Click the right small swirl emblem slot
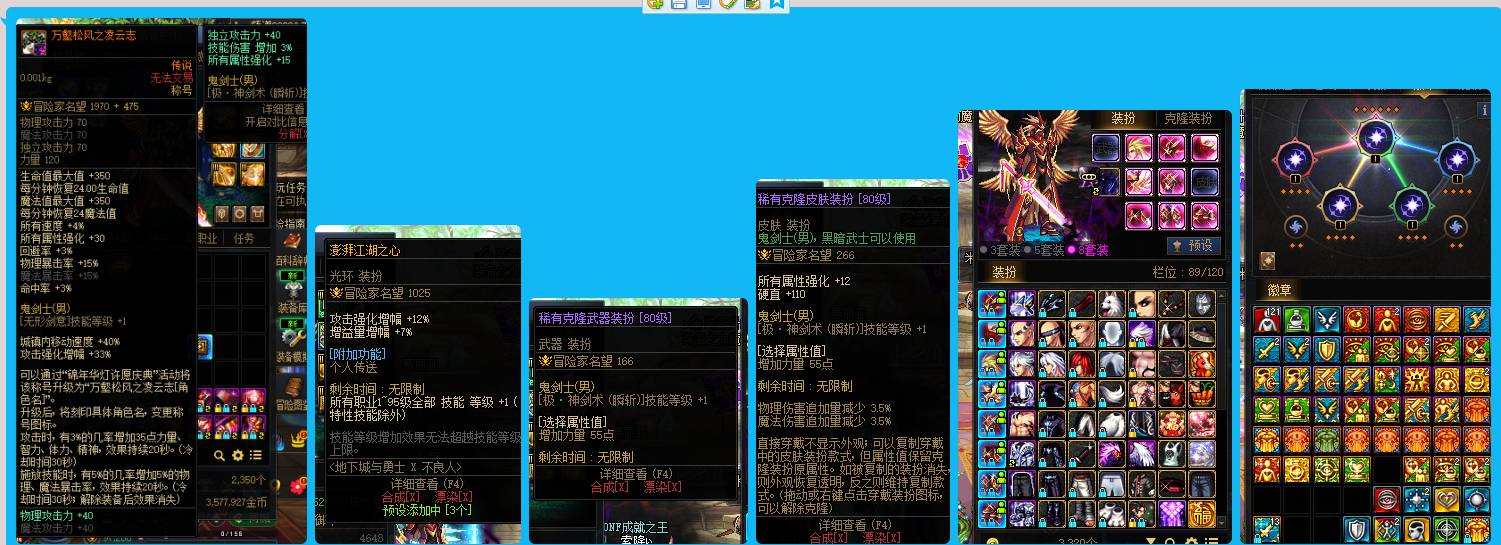1501x545 pixels. [x=1455, y=227]
